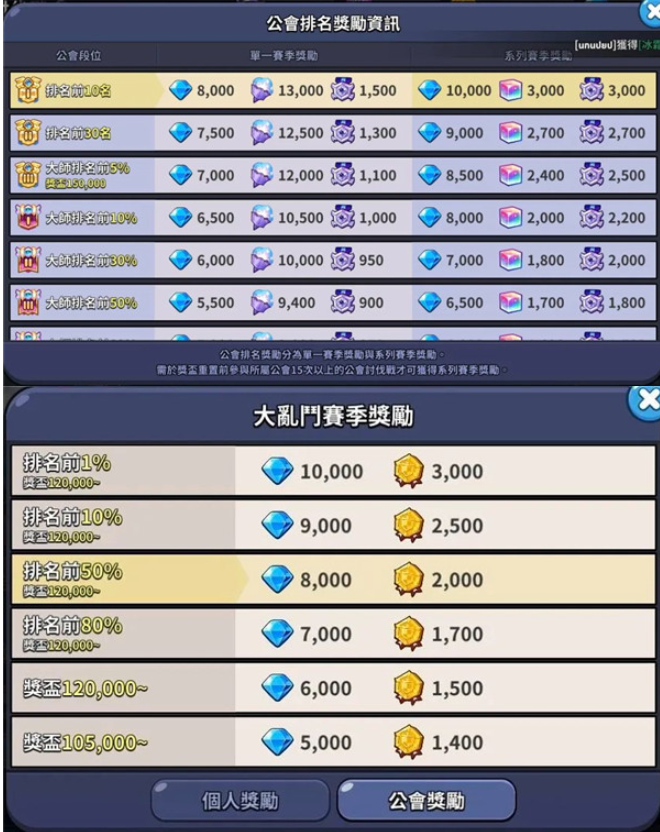Click the gold medal icon beside 3,000
Screen dimensions: 660x832
[x=409, y=471]
